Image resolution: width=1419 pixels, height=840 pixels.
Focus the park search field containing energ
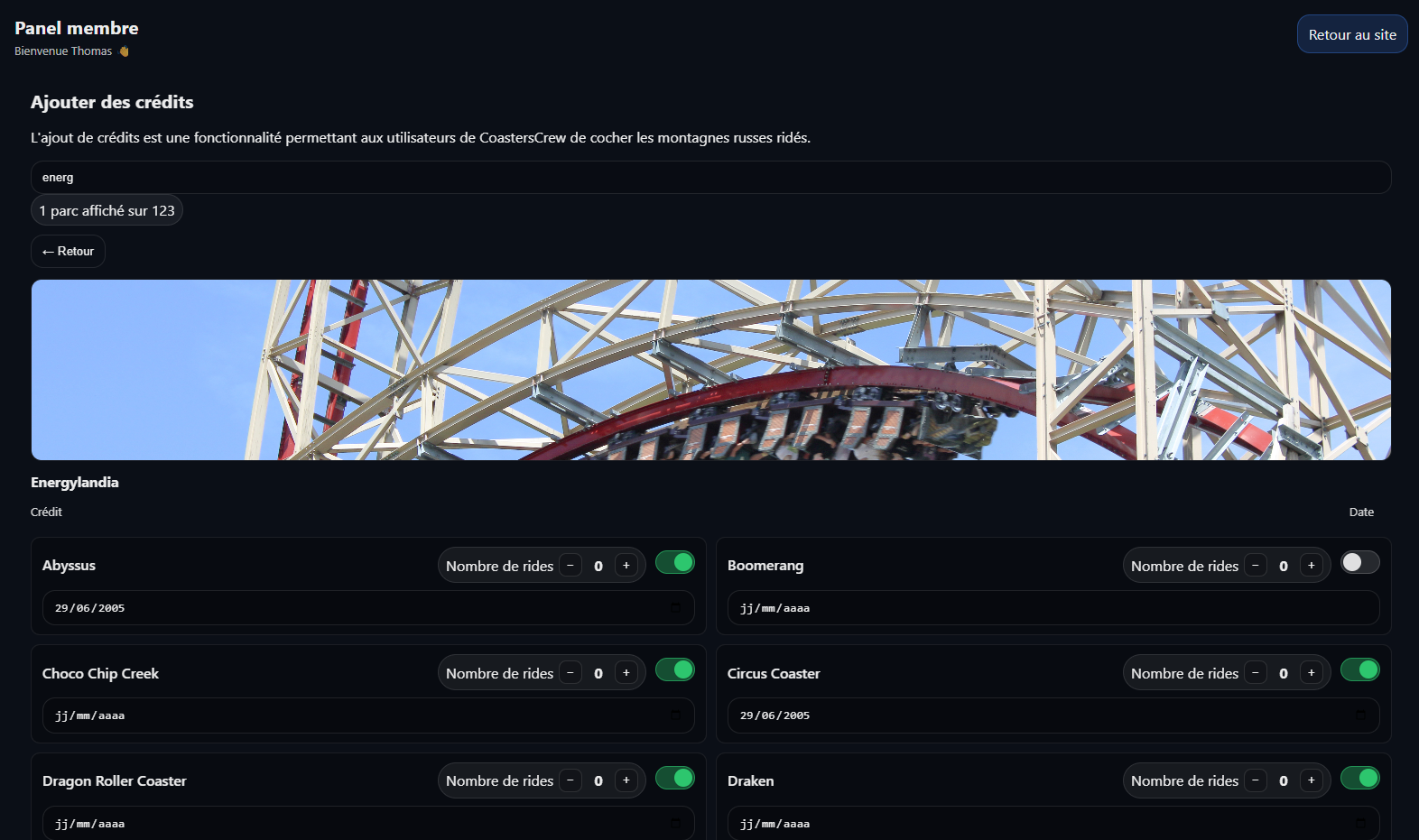click(710, 178)
